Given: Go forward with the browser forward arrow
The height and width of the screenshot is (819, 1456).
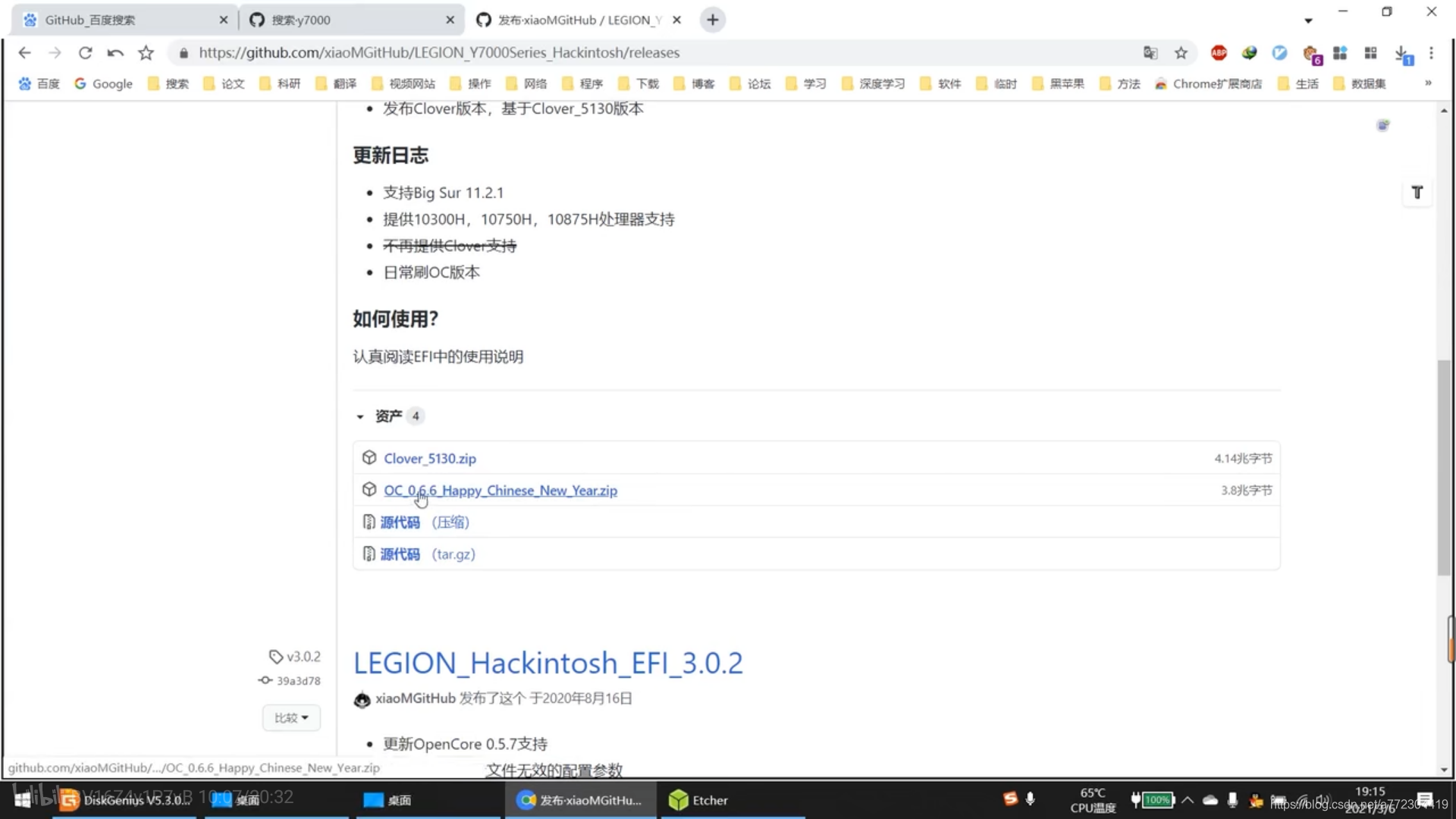Looking at the screenshot, I should [x=55, y=52].
